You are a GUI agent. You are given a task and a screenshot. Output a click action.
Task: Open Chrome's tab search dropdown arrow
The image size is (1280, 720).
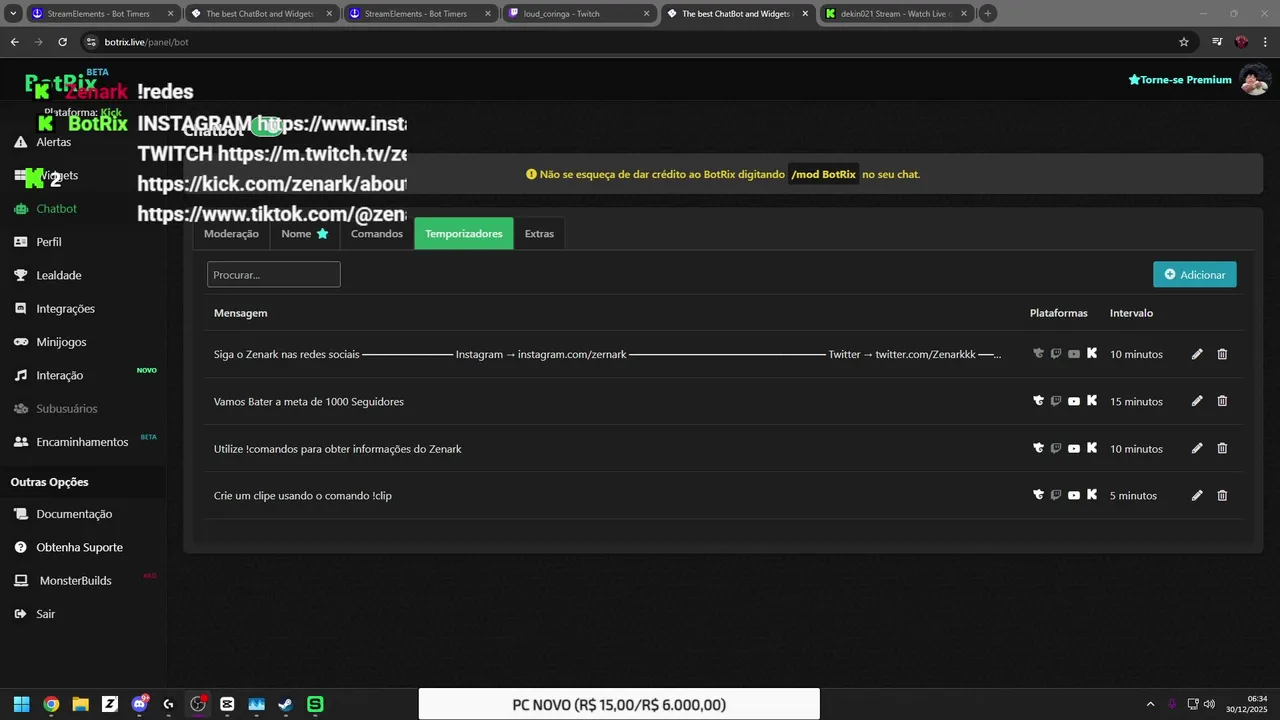click(x=12, y=13)
